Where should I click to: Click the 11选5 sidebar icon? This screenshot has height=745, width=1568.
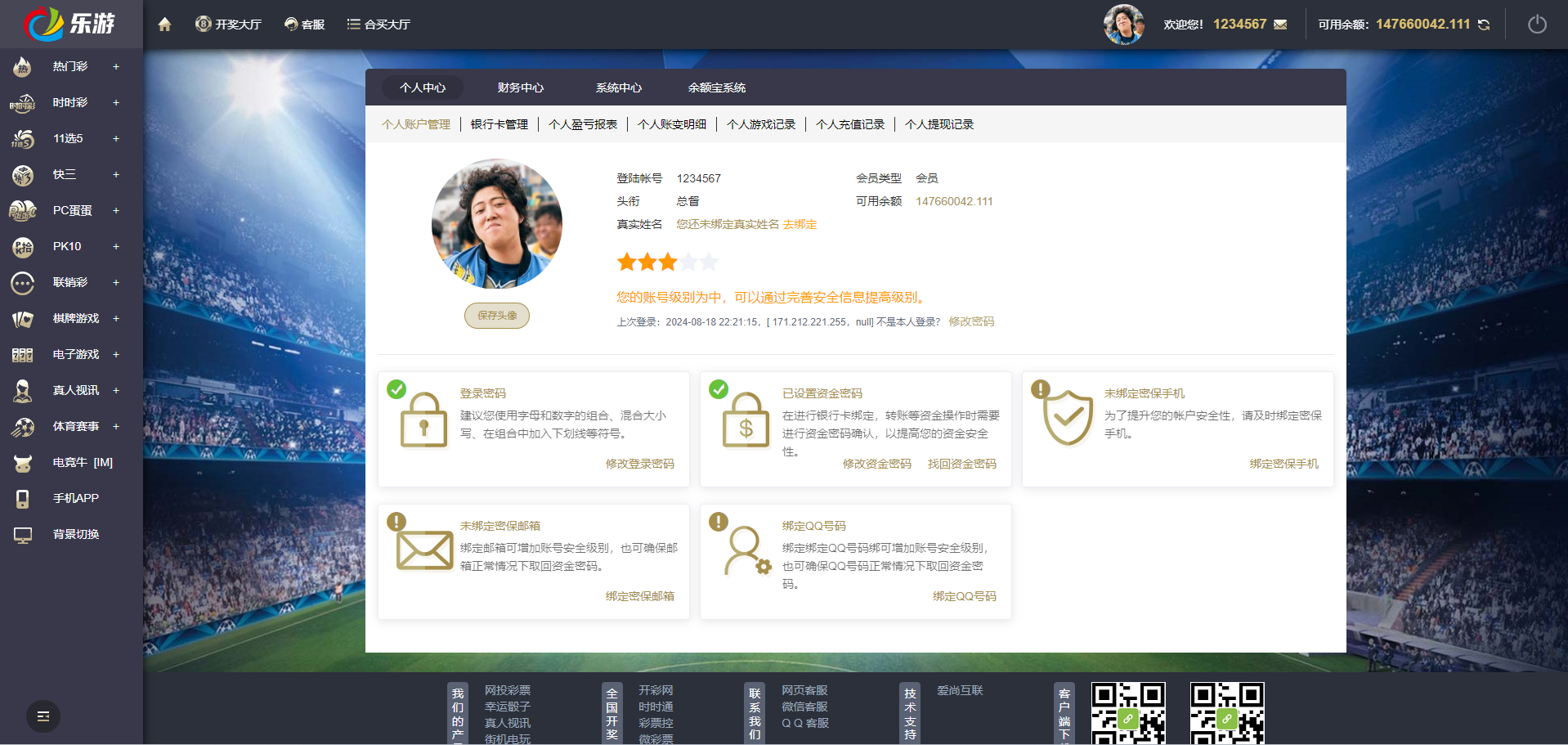(23, 138)
